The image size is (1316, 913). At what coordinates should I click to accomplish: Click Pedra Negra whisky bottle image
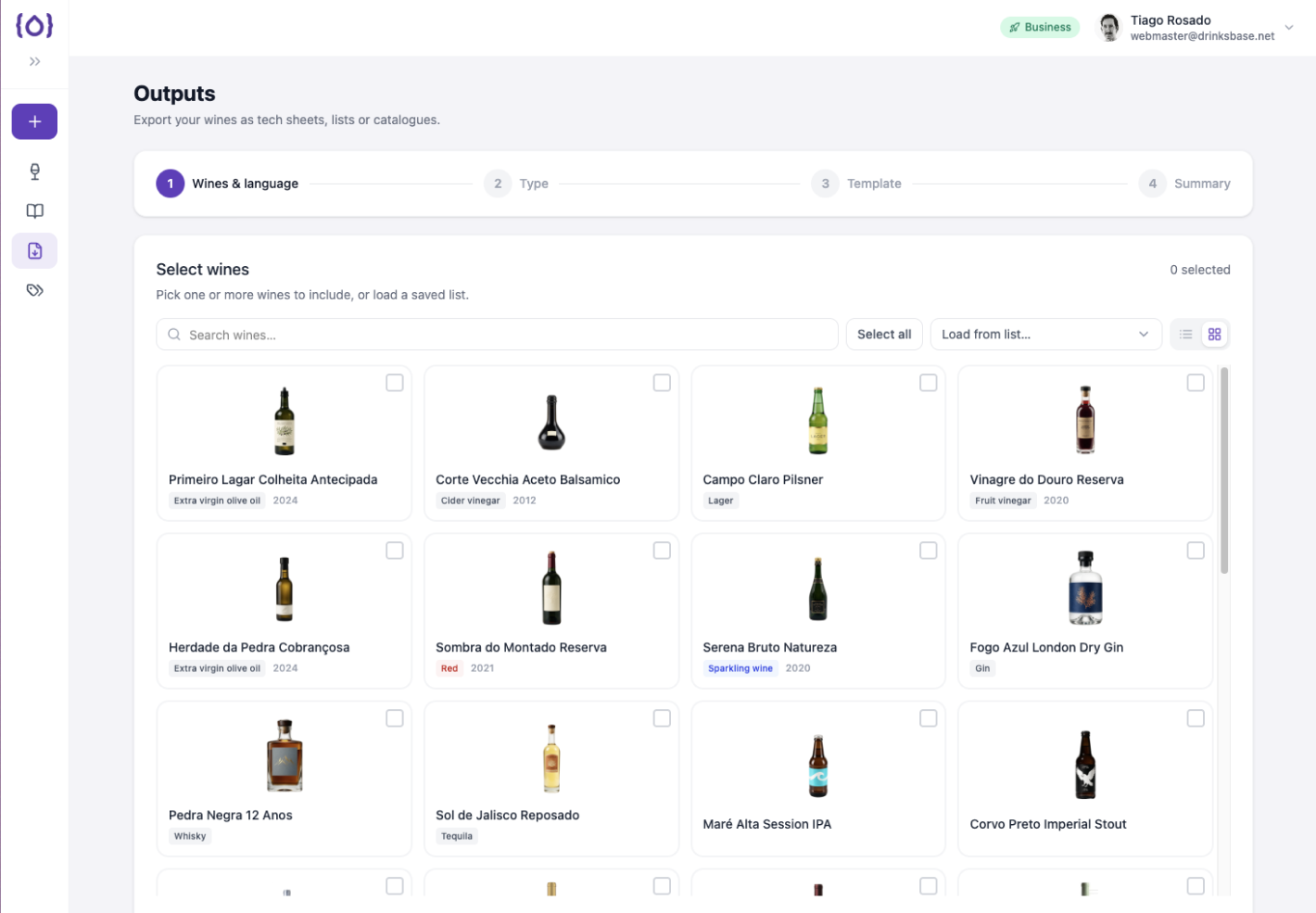[285, 755]
